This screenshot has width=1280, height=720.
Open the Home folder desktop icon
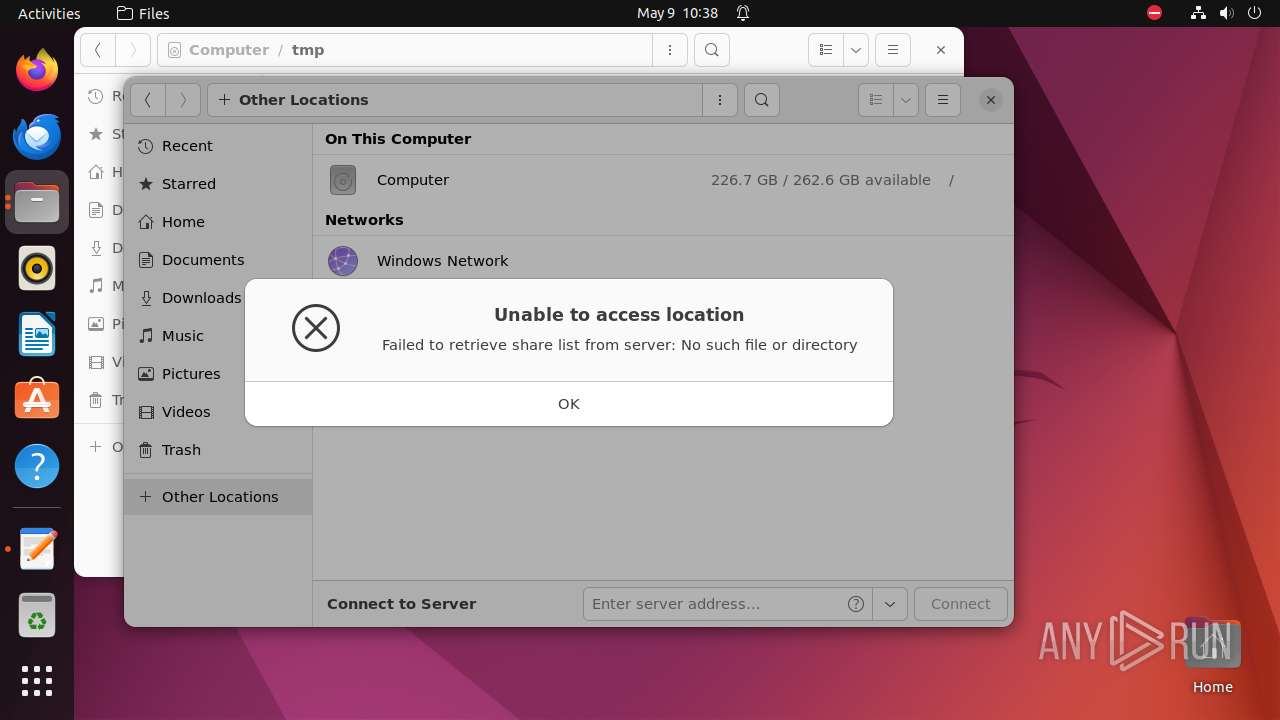[x=1212, y=656]
